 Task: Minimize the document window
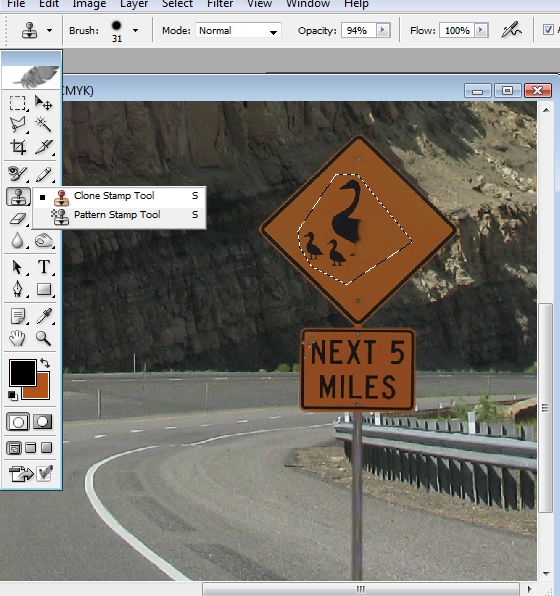click(x=478, y=91)
